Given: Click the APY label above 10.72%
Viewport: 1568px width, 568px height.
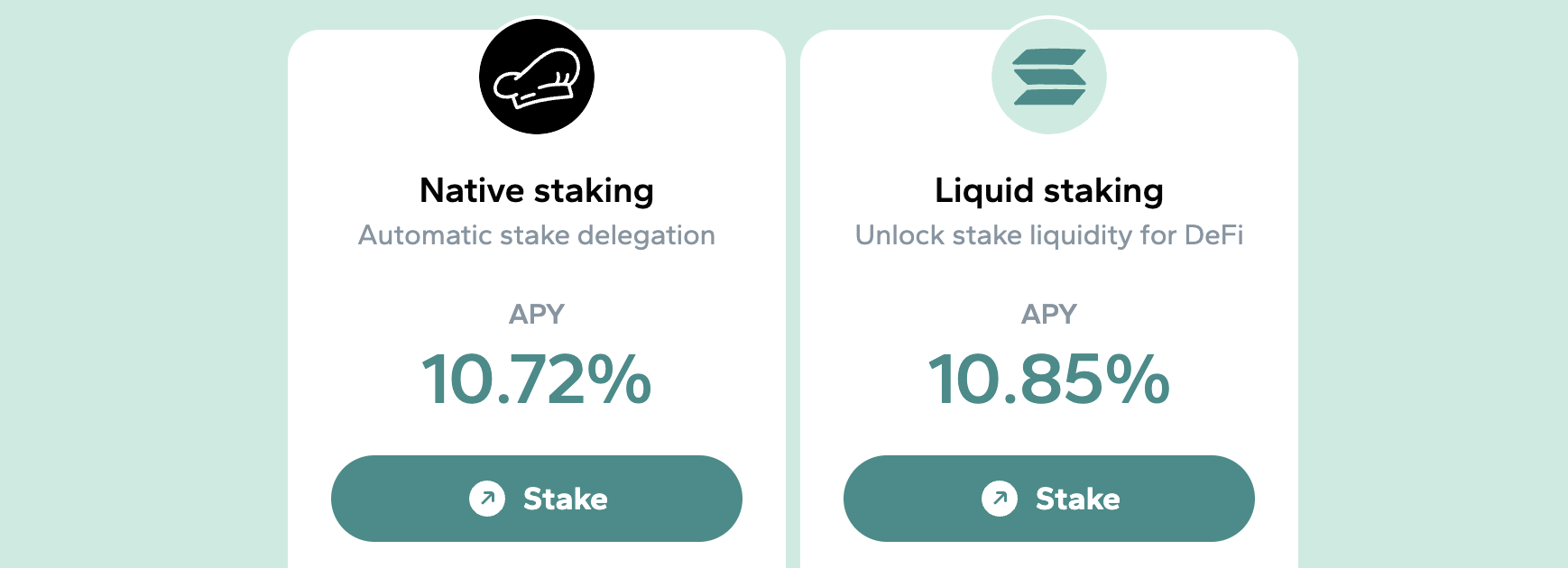Looking at the screenshot, I should pos(537,314).
